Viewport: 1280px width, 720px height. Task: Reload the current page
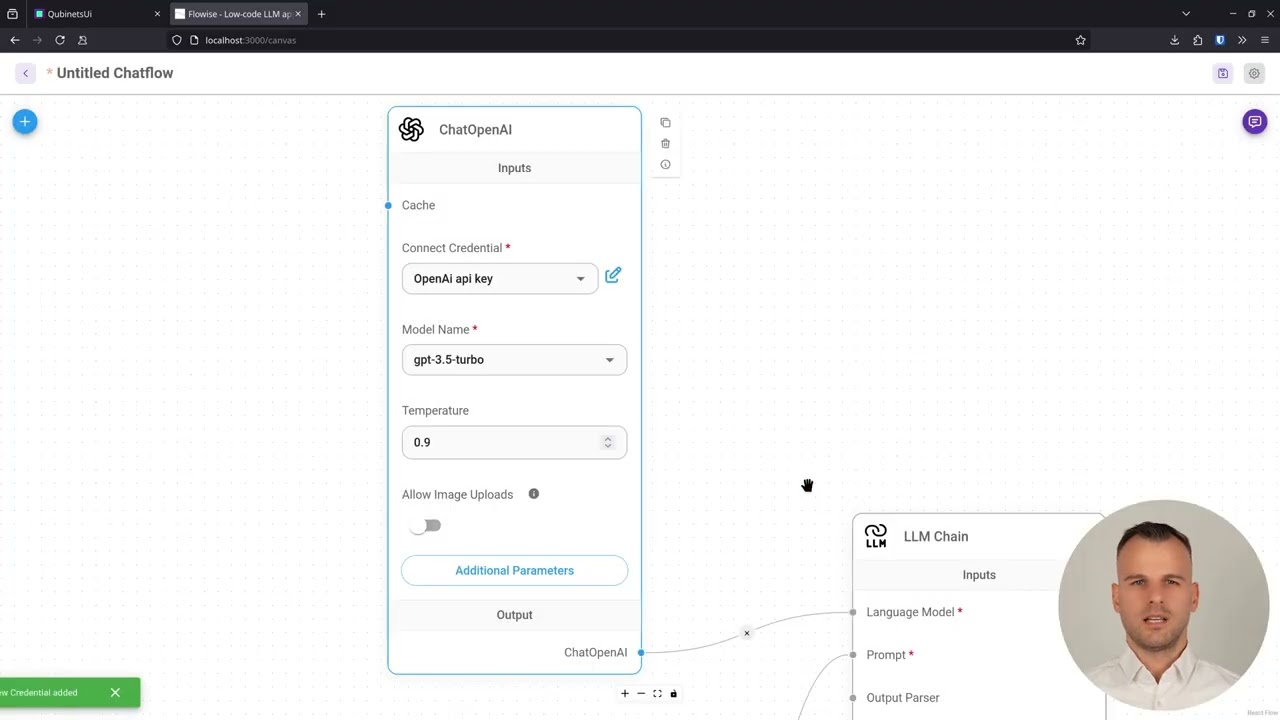click(x=60, y=40)
